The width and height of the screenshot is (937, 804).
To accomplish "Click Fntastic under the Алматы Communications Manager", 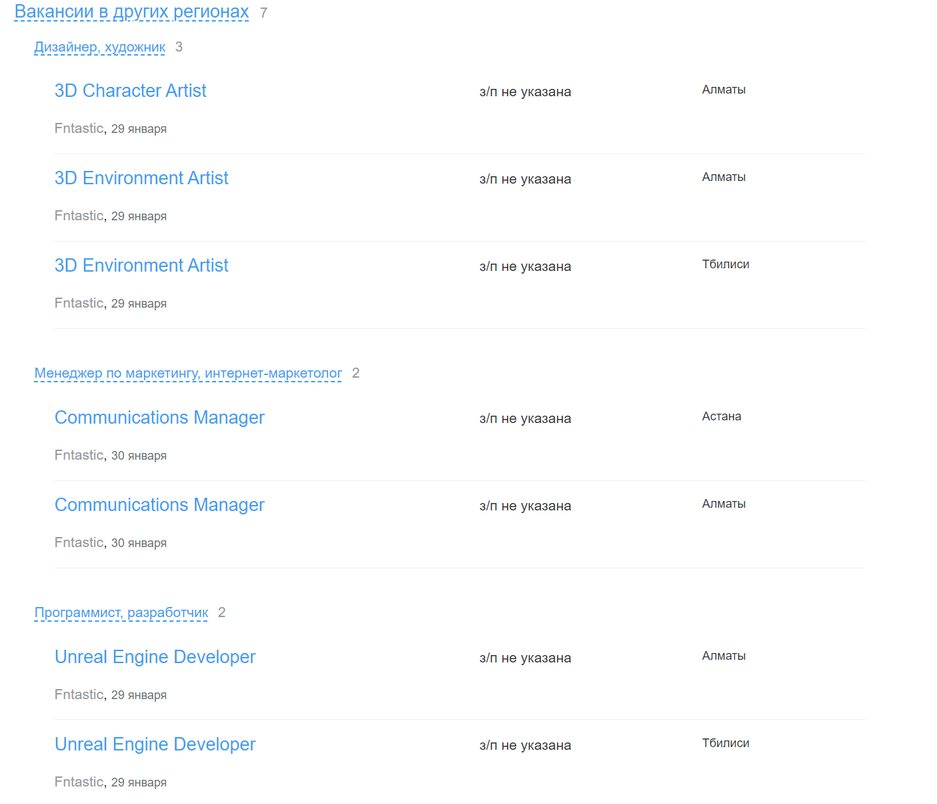I will (x=78, y=542).
